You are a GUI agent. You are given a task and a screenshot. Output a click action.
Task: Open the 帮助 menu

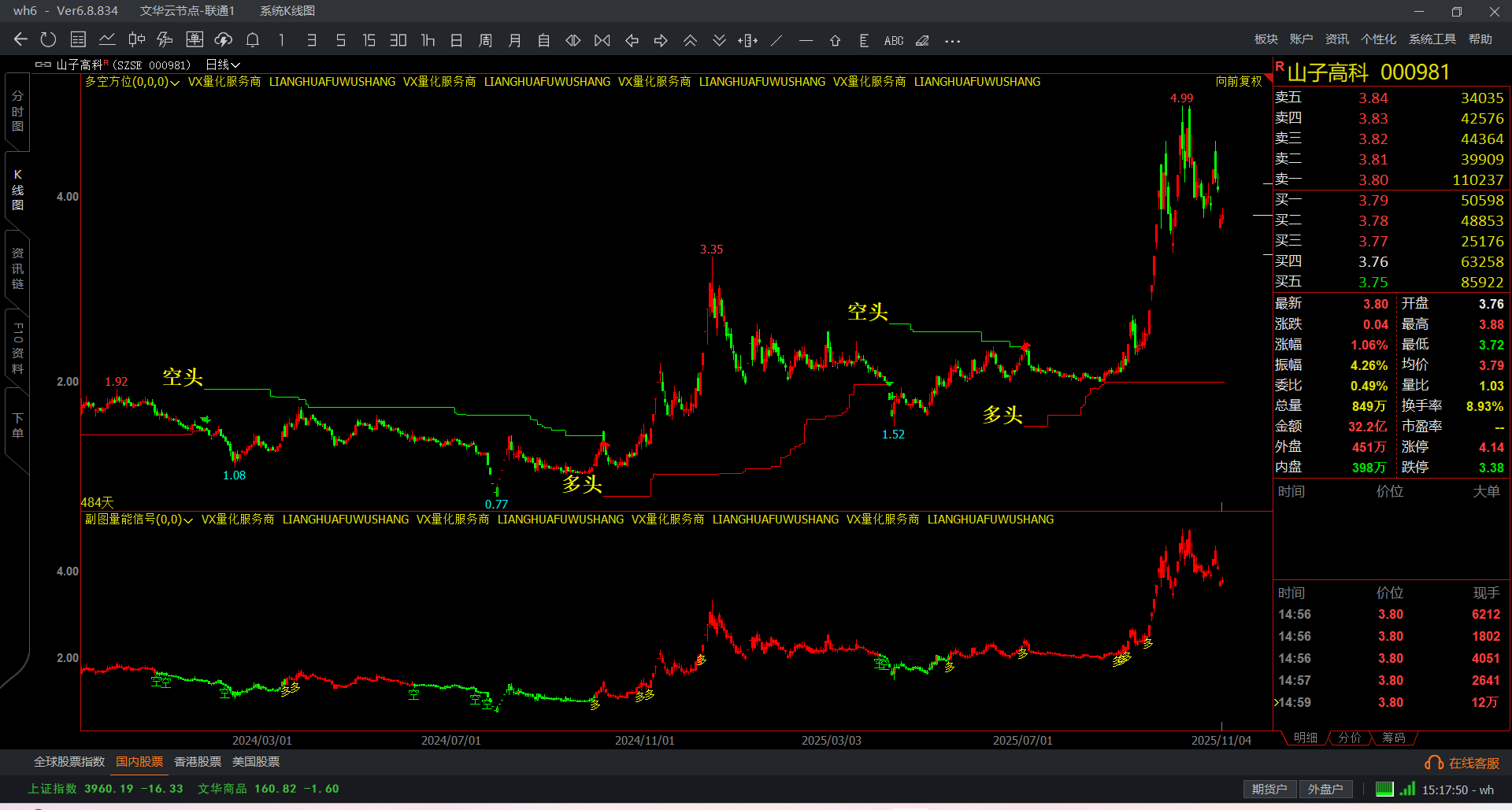click(1480, 39)
